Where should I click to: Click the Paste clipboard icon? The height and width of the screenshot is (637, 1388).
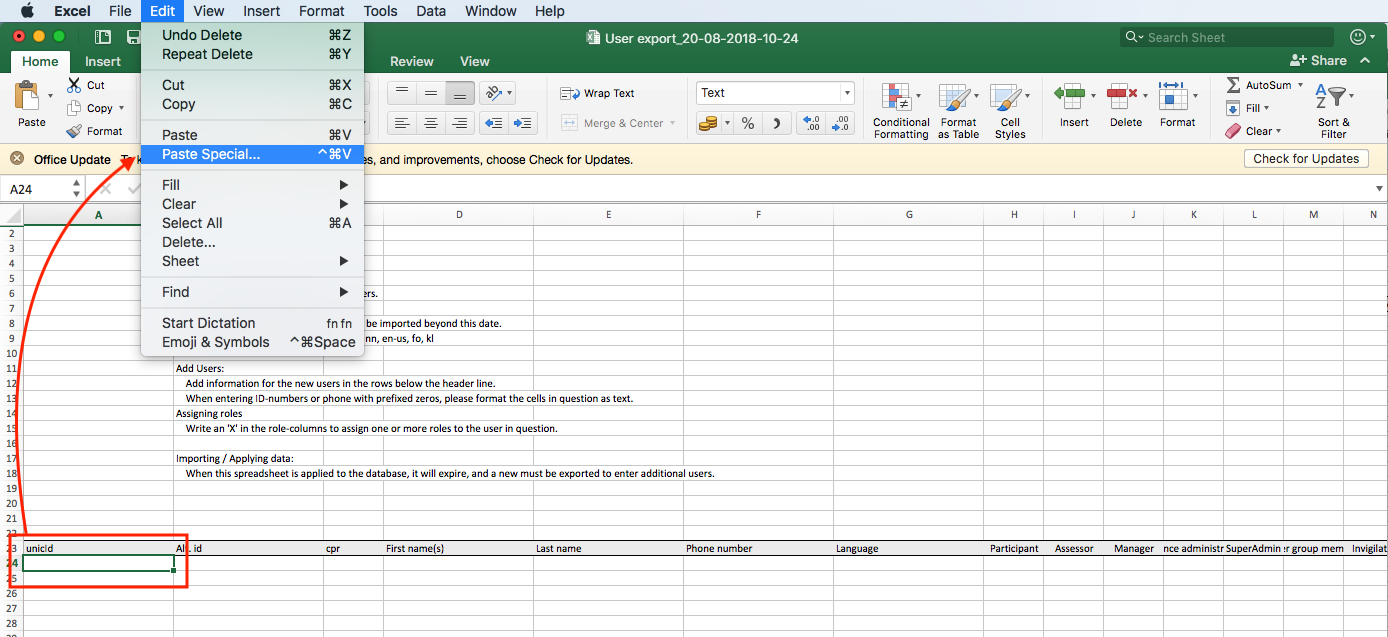27,97
